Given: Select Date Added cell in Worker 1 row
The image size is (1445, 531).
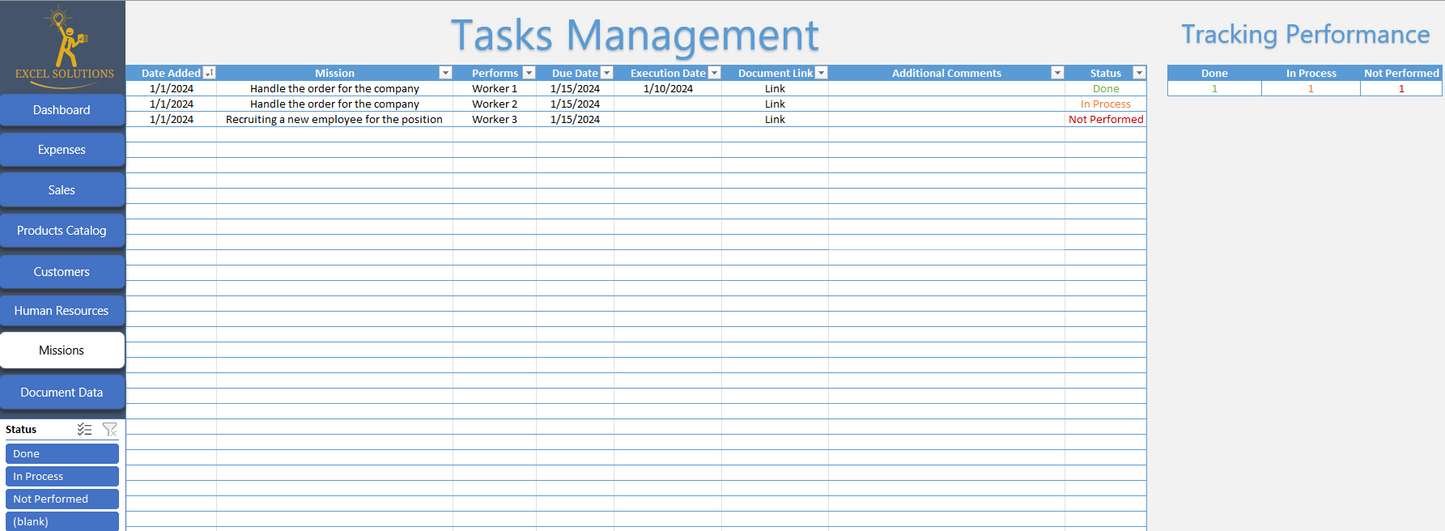Looking at the screenshot, I should click(x=171, y=89).
